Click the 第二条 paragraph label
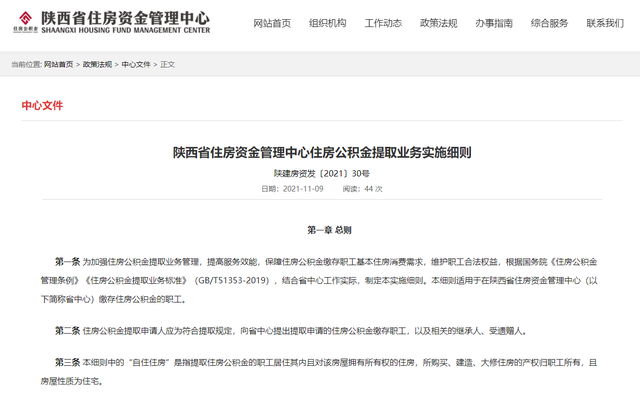The image size is (640, 398). [x=68, y=331]
